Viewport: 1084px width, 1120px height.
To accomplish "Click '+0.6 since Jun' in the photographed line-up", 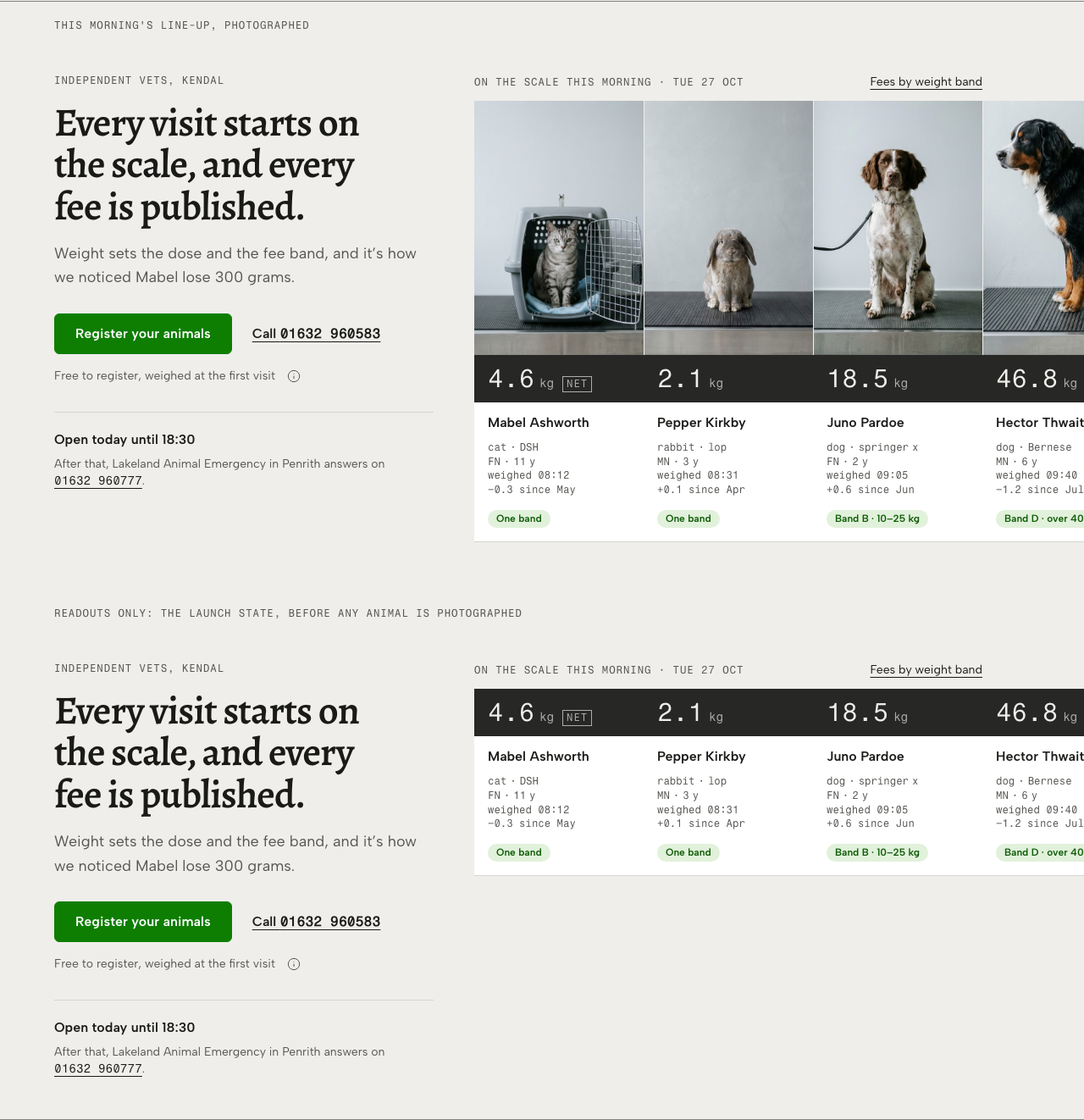I will coord(871,490).
